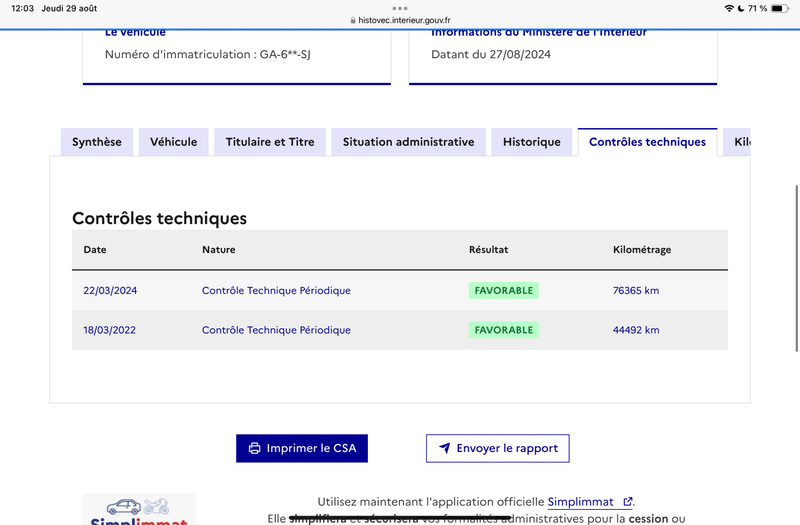The height and width of the screenshot is (525, 800).
Task: Click the Contrôles techniques section heading
Action: pos(159,218)
